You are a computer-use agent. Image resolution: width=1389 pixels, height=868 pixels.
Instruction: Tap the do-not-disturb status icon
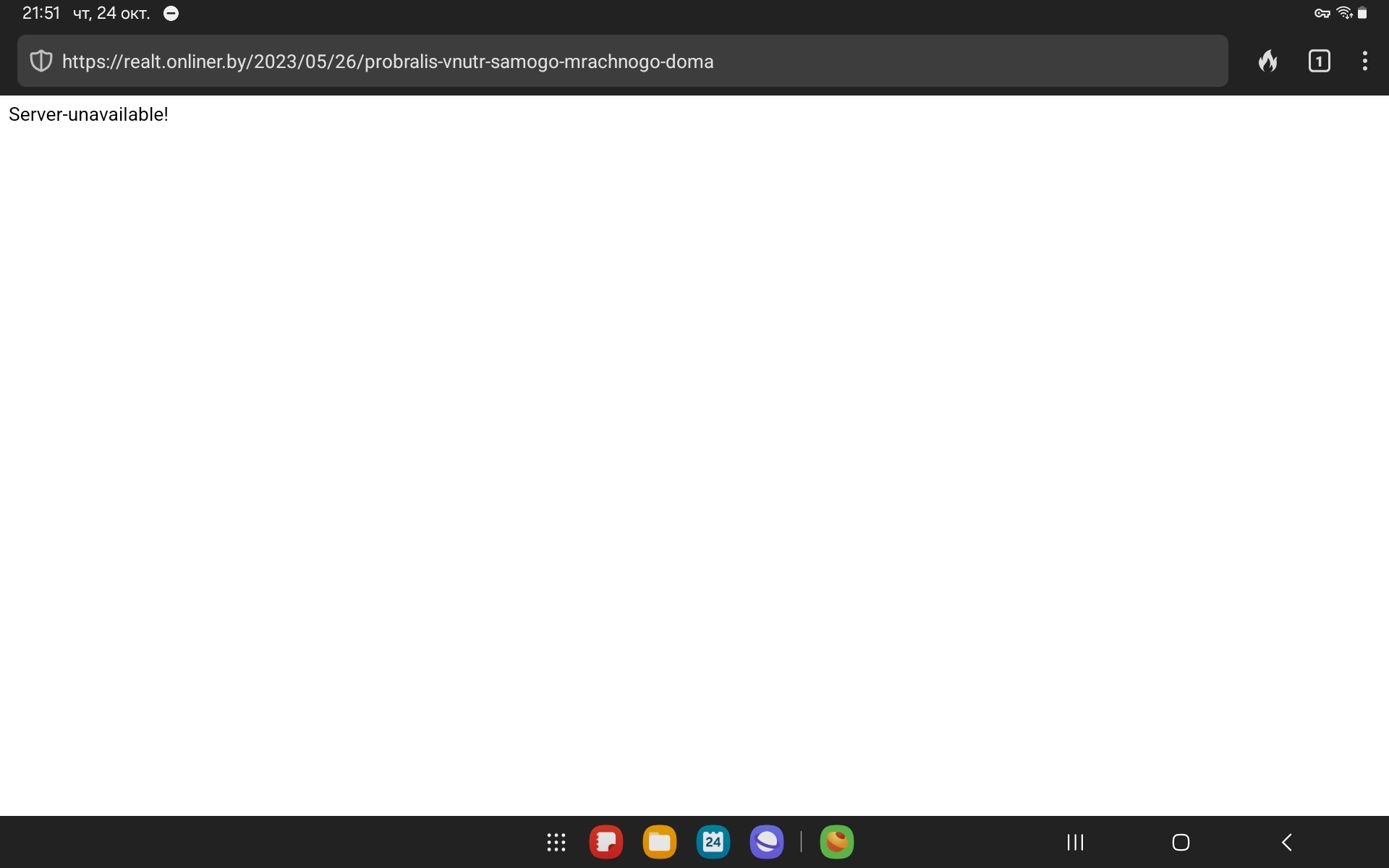point(171,14)
